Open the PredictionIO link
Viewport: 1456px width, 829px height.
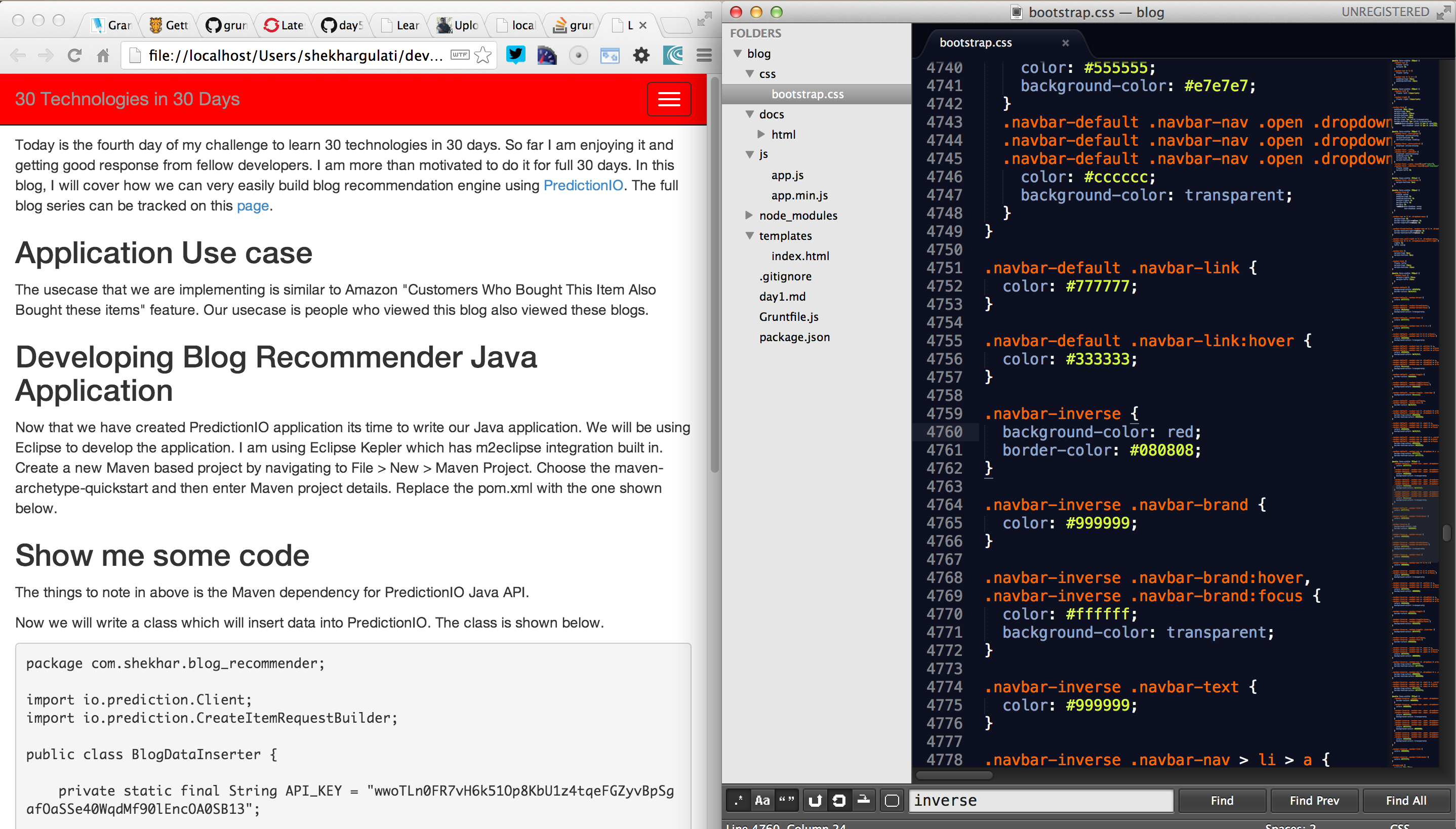click(583, 186)
